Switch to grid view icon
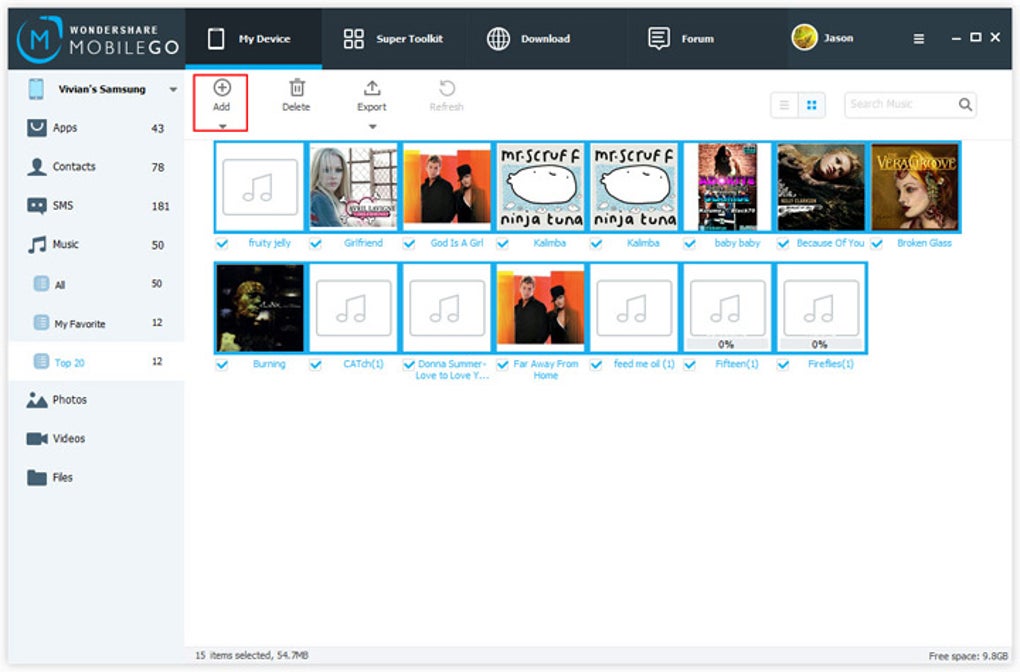Viewport: 1020px width, 672px height. tap(811, 105)
